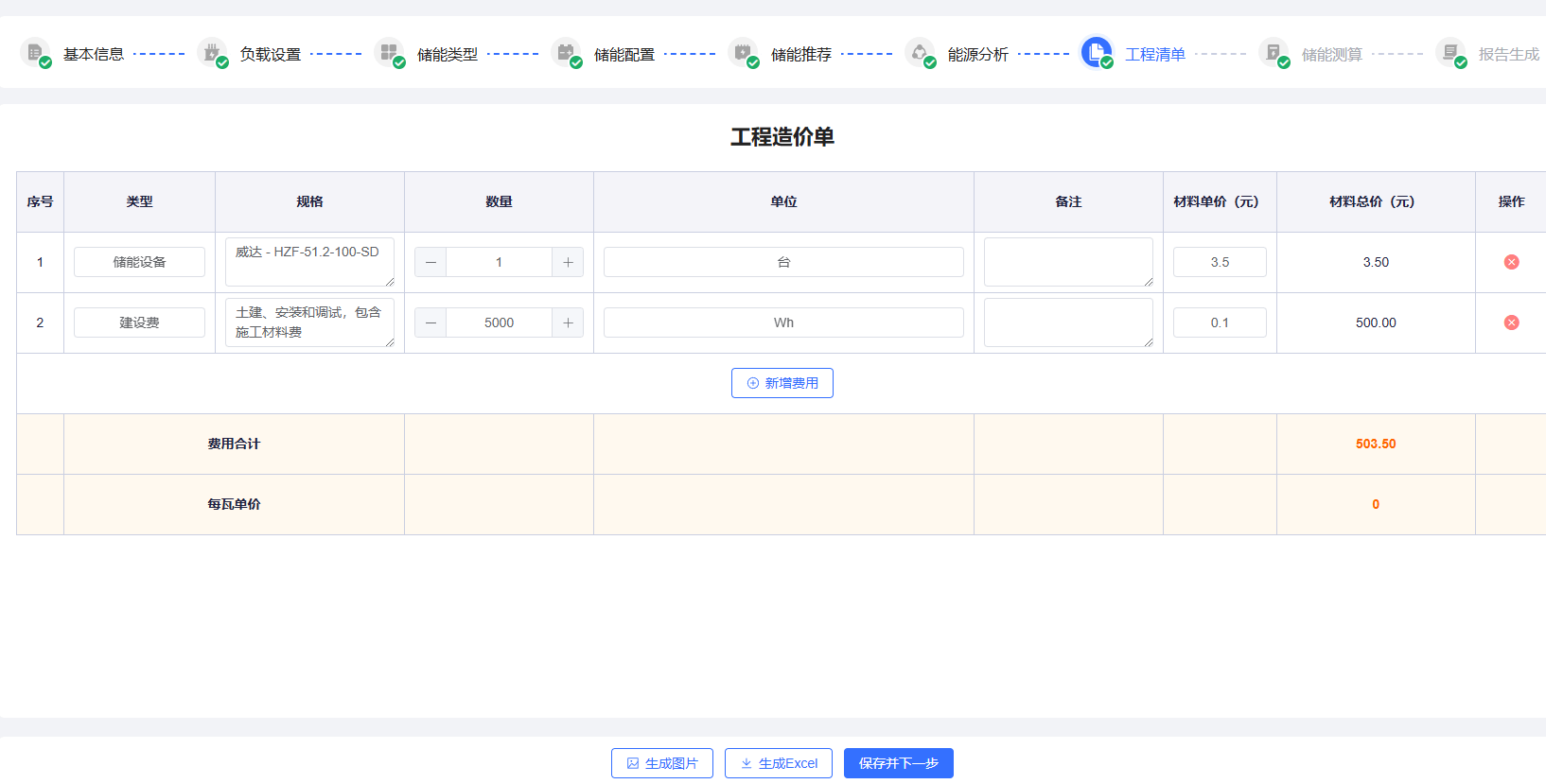Click 数量 column header
The width and height of the screenshot is (1546, 784).
pos(499,201)
